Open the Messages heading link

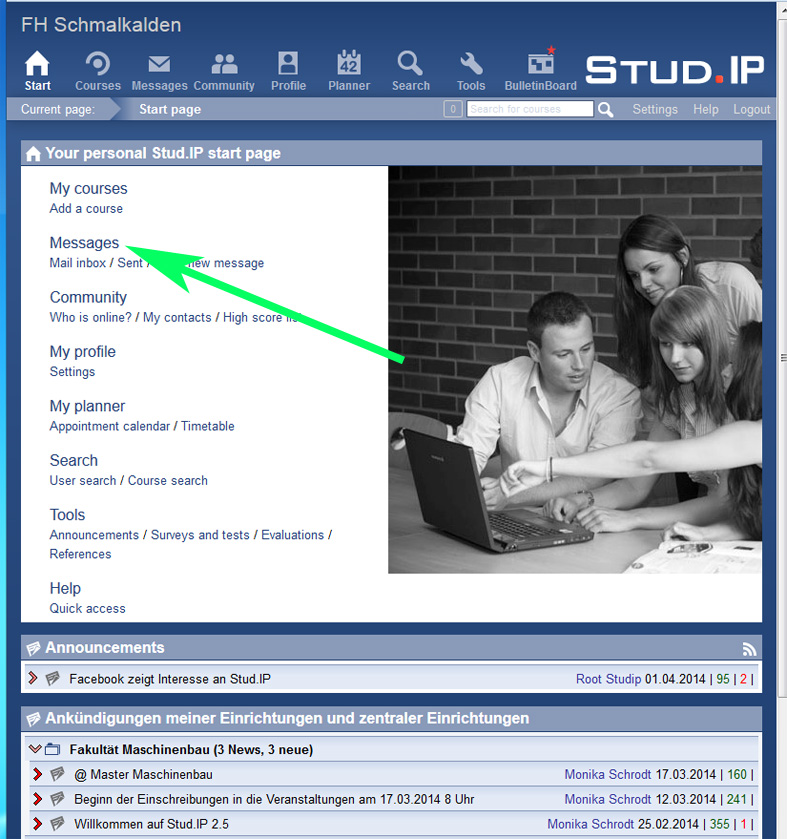[x=84, y=242]
